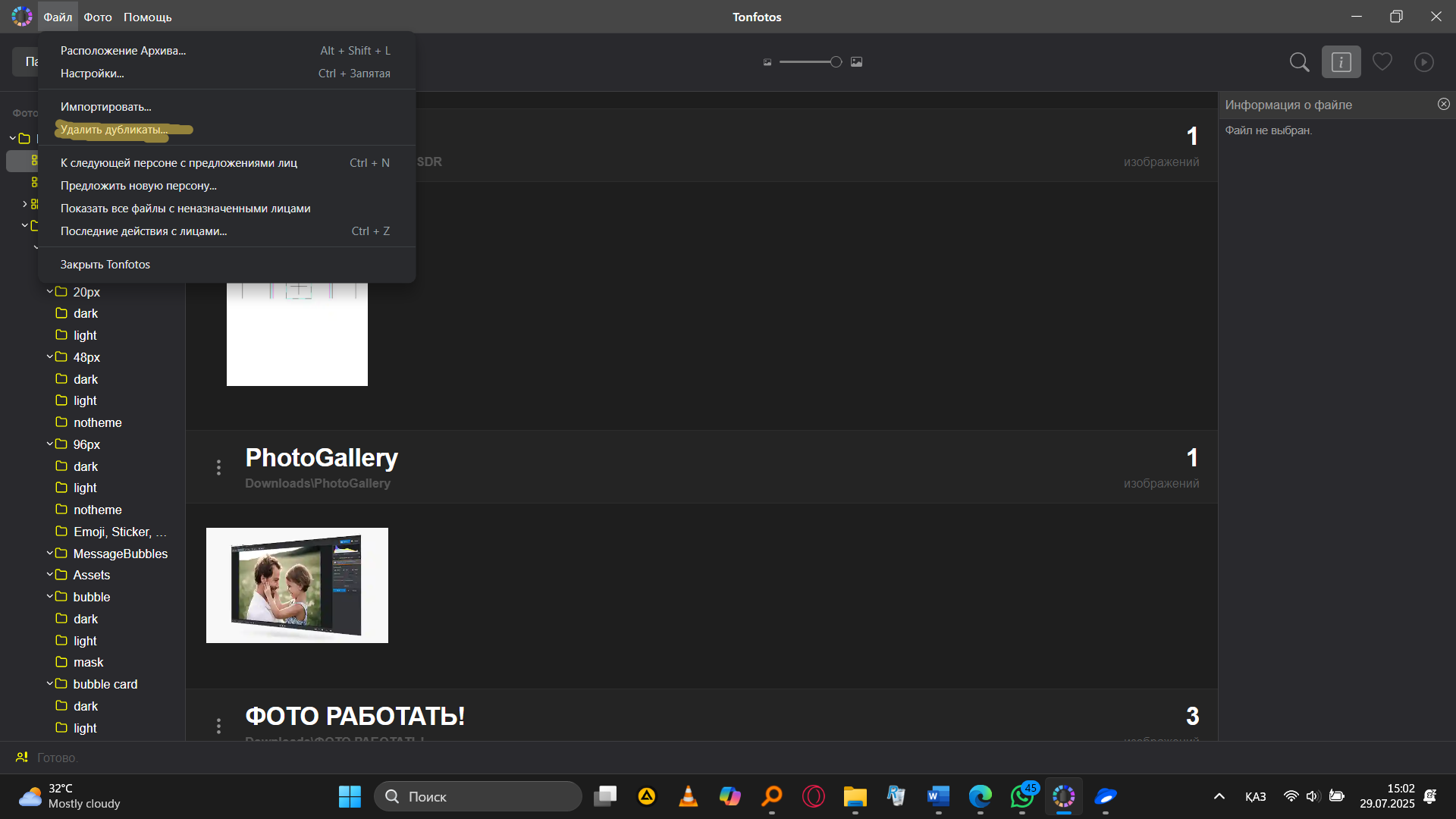Choose Показать все файлы с неназначенными лицами

pyautogui.click(x=226, y=209)
